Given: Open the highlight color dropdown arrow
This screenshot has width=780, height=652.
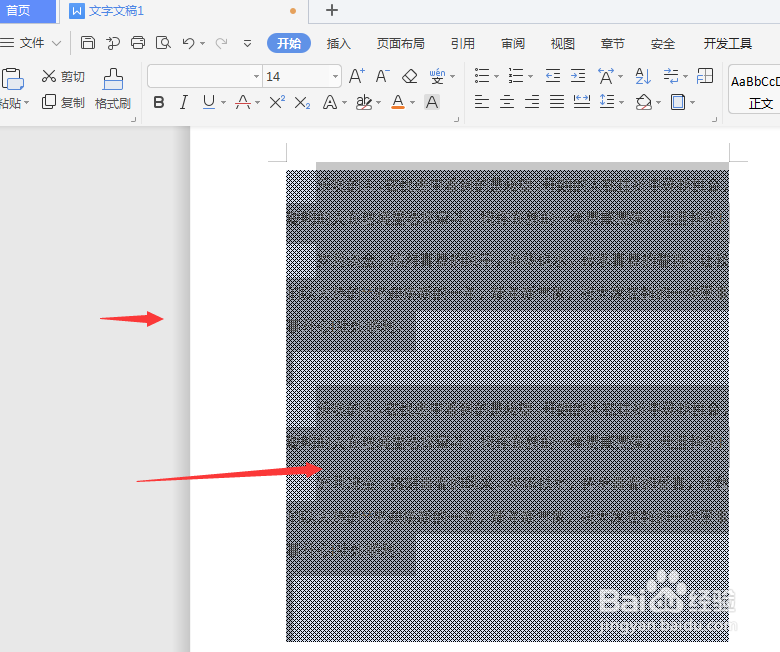Looking at the screenshot, I should [x=379, y=103].
